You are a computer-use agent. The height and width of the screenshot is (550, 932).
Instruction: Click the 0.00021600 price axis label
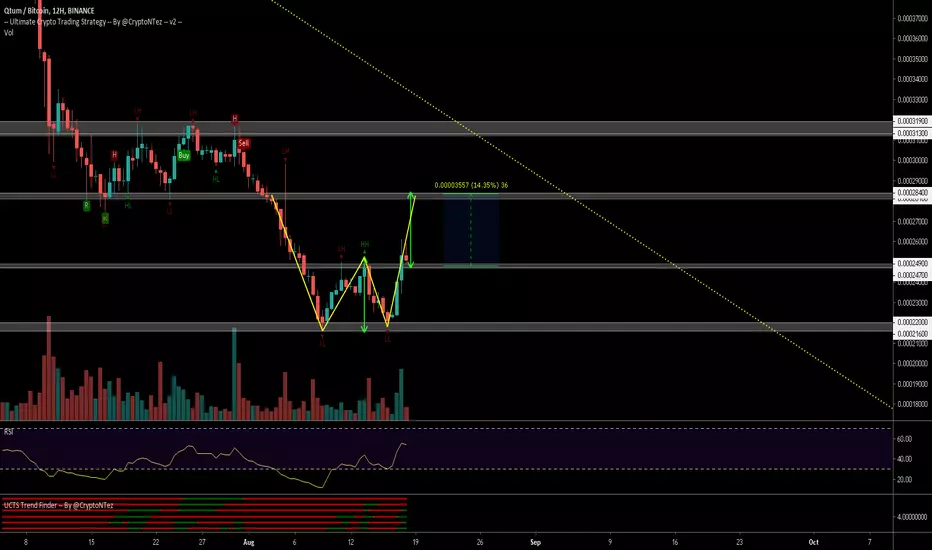click(x=912, y=334)
